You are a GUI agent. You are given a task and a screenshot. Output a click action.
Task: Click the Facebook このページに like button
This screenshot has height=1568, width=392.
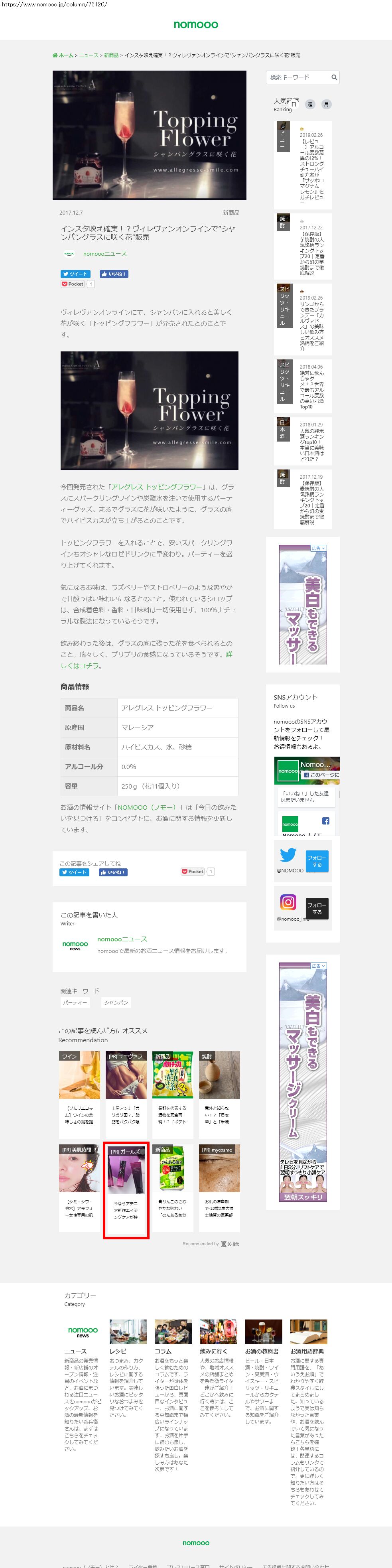point(321,775)
